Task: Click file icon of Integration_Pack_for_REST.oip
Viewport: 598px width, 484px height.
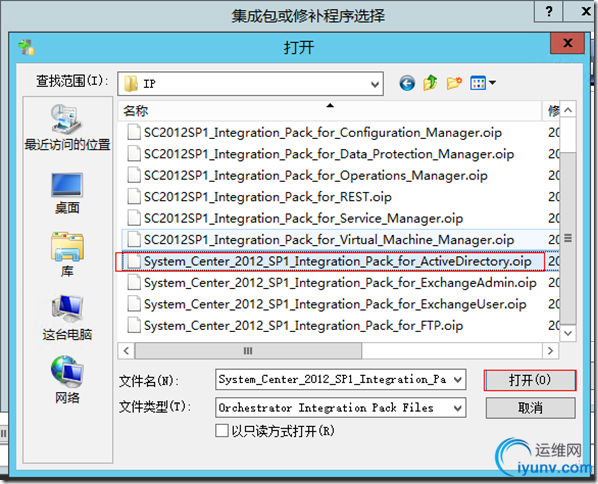Action: (x=133, y=197)
